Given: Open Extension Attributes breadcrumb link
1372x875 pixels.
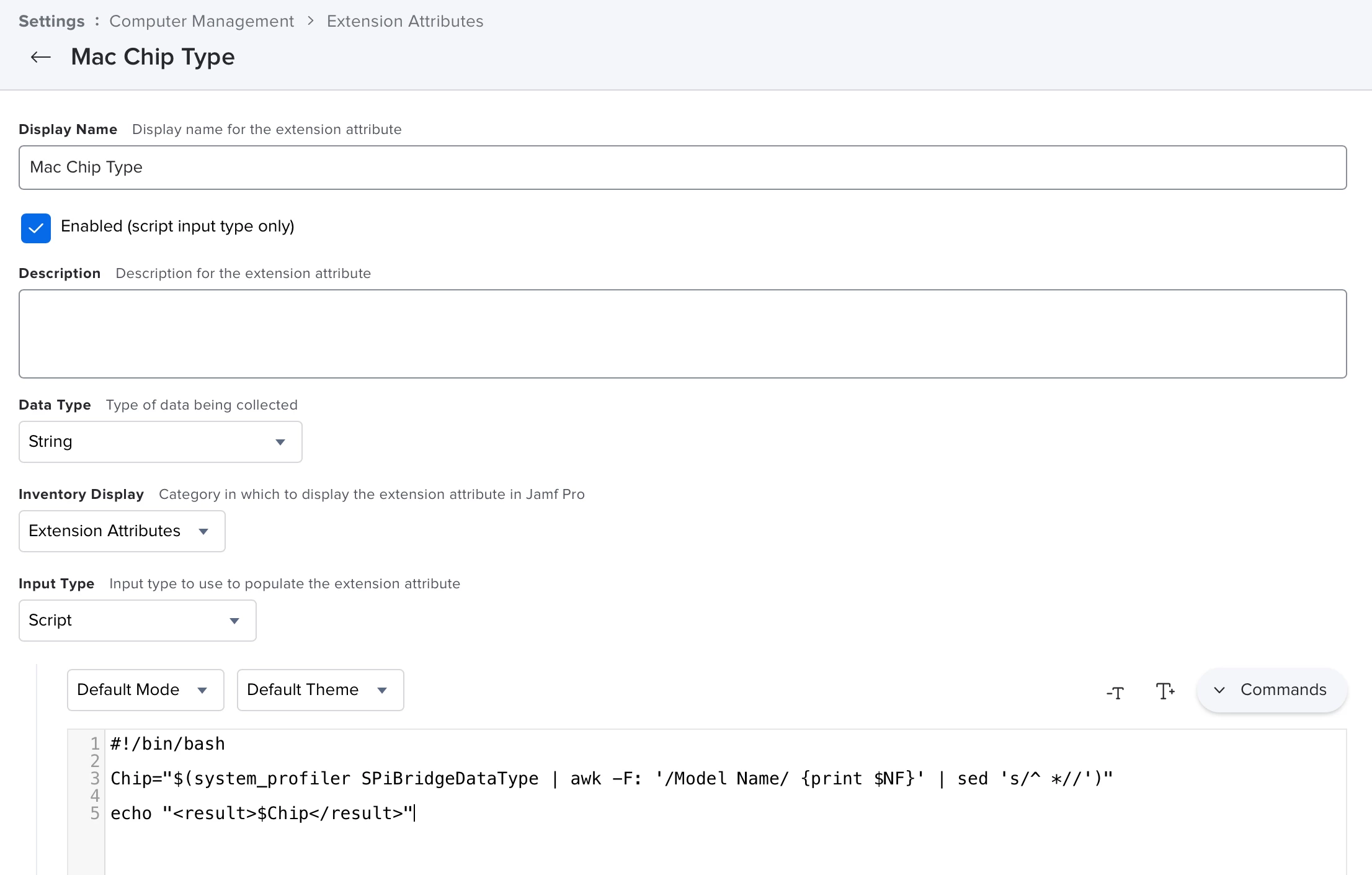Looking at the screenshot, I should point(405,21).
